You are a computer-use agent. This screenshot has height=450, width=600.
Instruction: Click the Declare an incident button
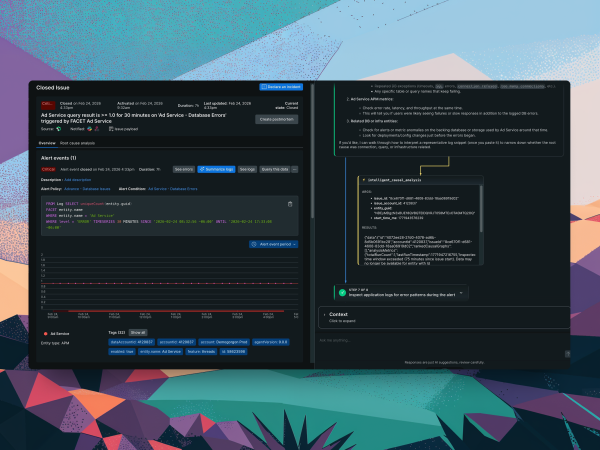(x=281, y=87)
